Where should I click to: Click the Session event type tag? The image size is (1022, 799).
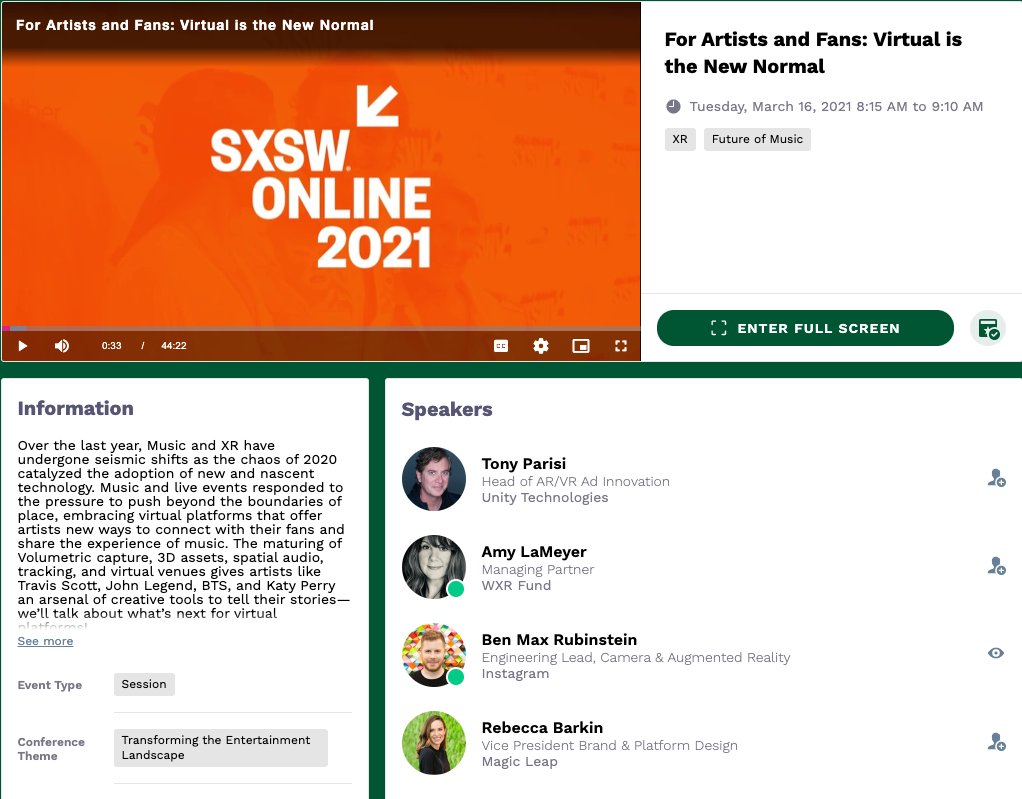[x=144, y=684]
